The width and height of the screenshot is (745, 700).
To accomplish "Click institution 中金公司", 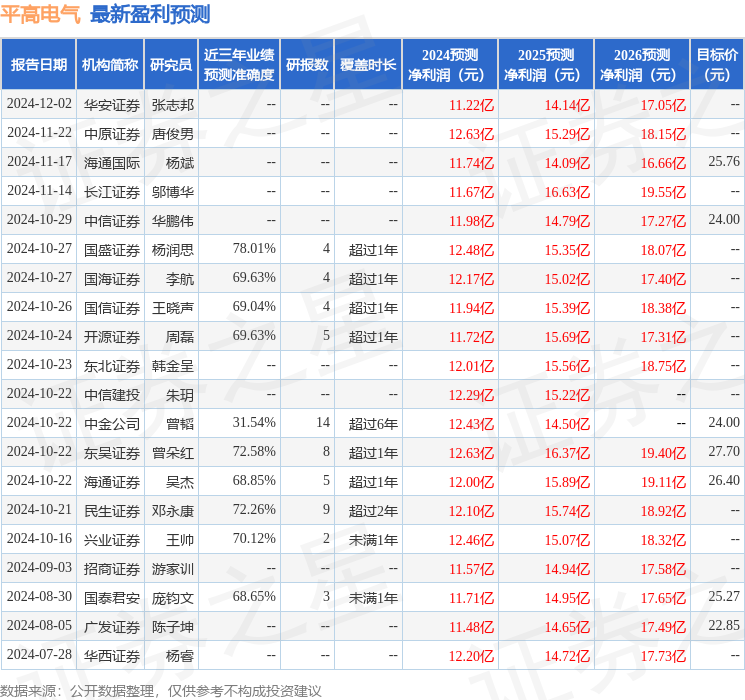I will tap(112, 423).
